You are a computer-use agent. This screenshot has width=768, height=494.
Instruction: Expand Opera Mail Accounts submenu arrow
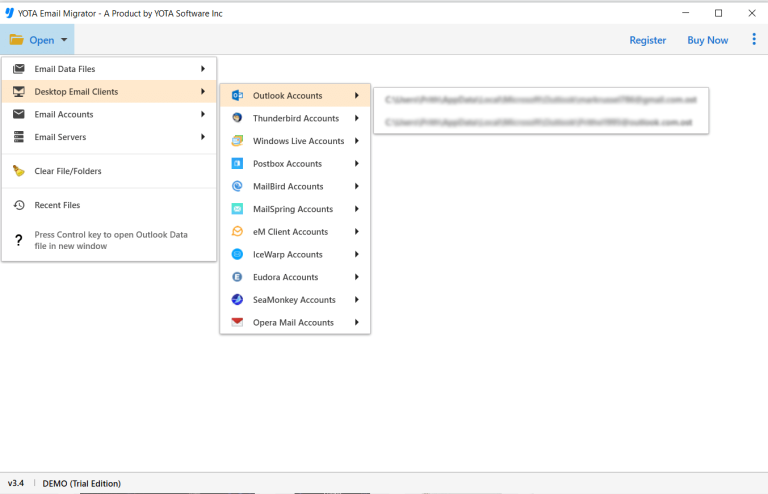[x=357, y=322]
